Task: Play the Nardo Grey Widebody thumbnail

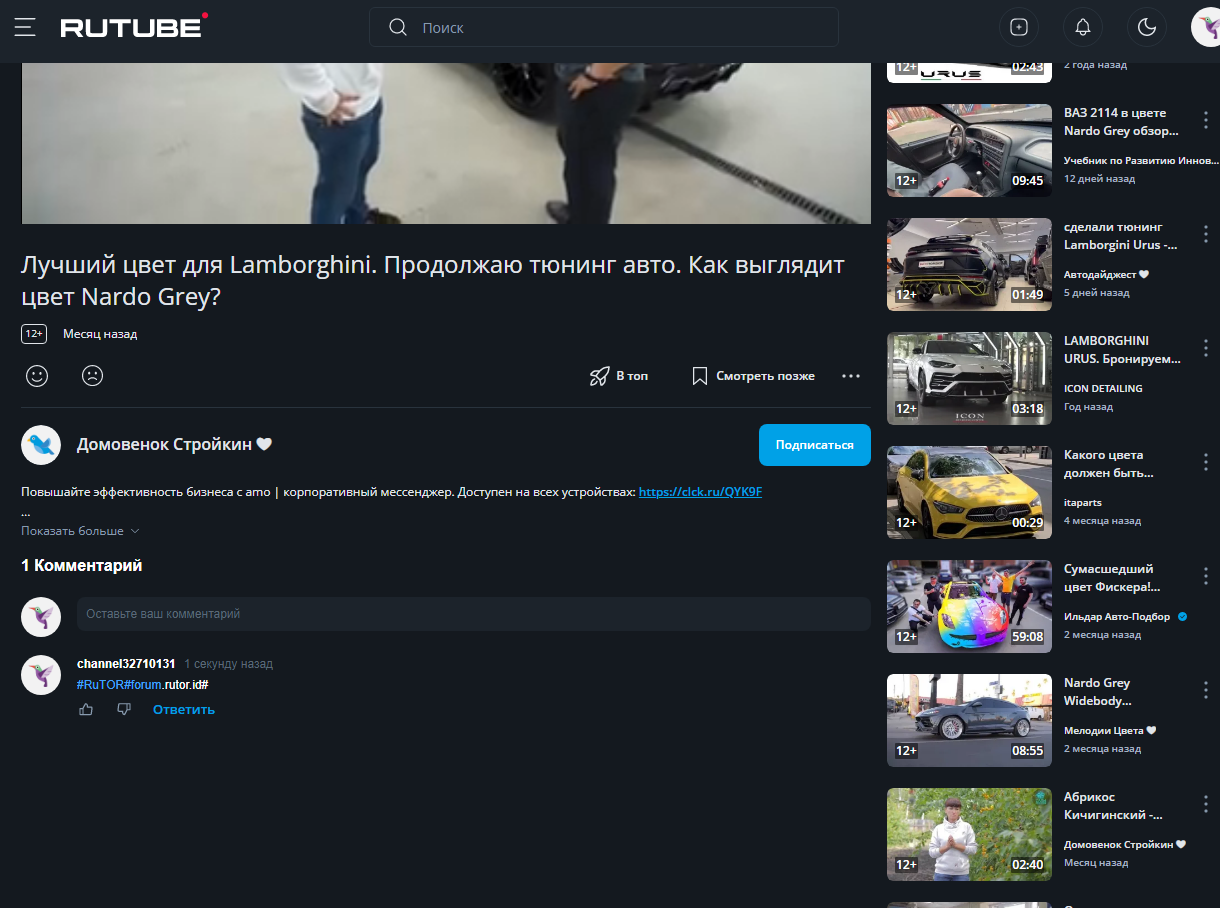Action: (x=969, y=720)
